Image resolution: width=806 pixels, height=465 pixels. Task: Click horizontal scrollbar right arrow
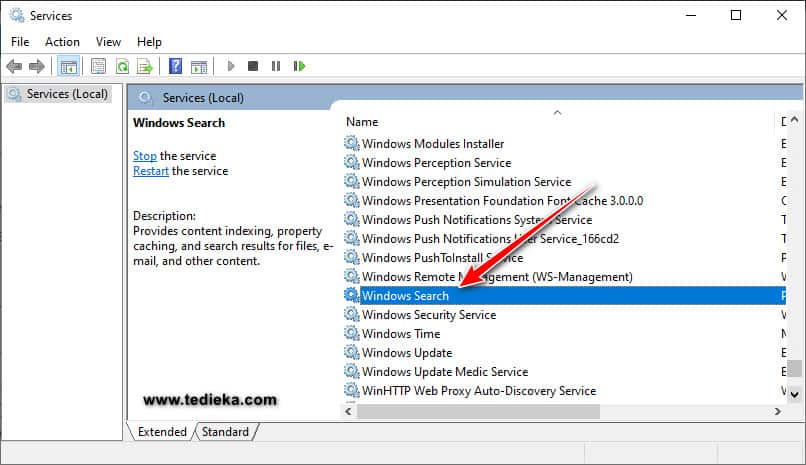coord(778,412)
